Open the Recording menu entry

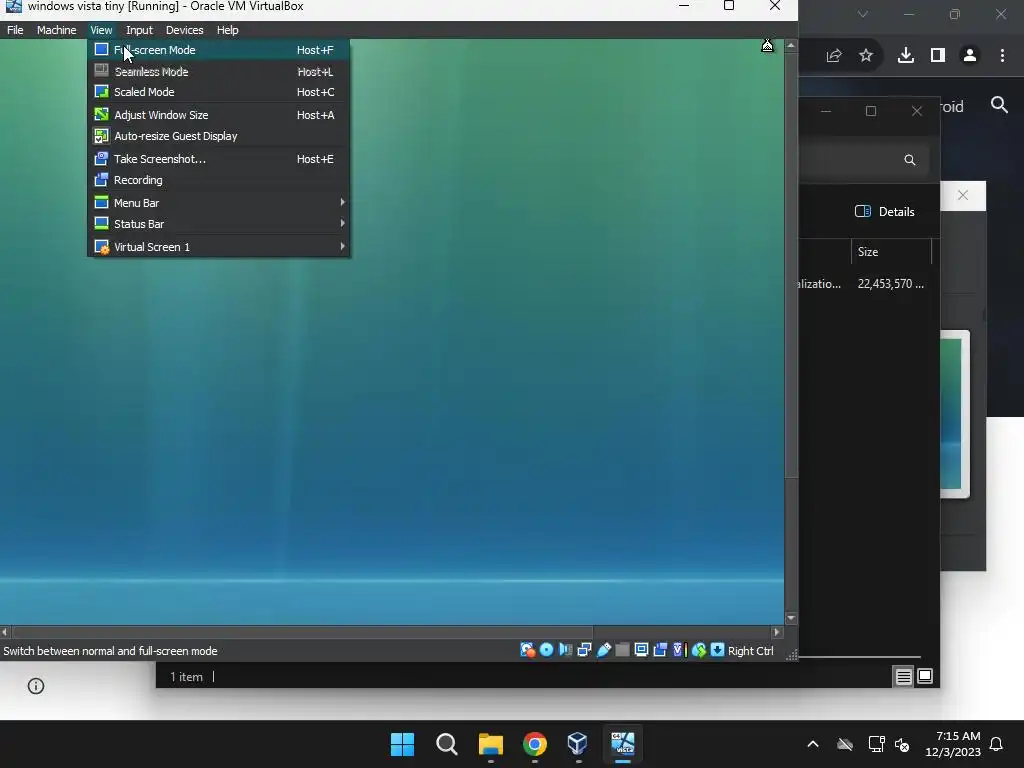tap(219, 180)
